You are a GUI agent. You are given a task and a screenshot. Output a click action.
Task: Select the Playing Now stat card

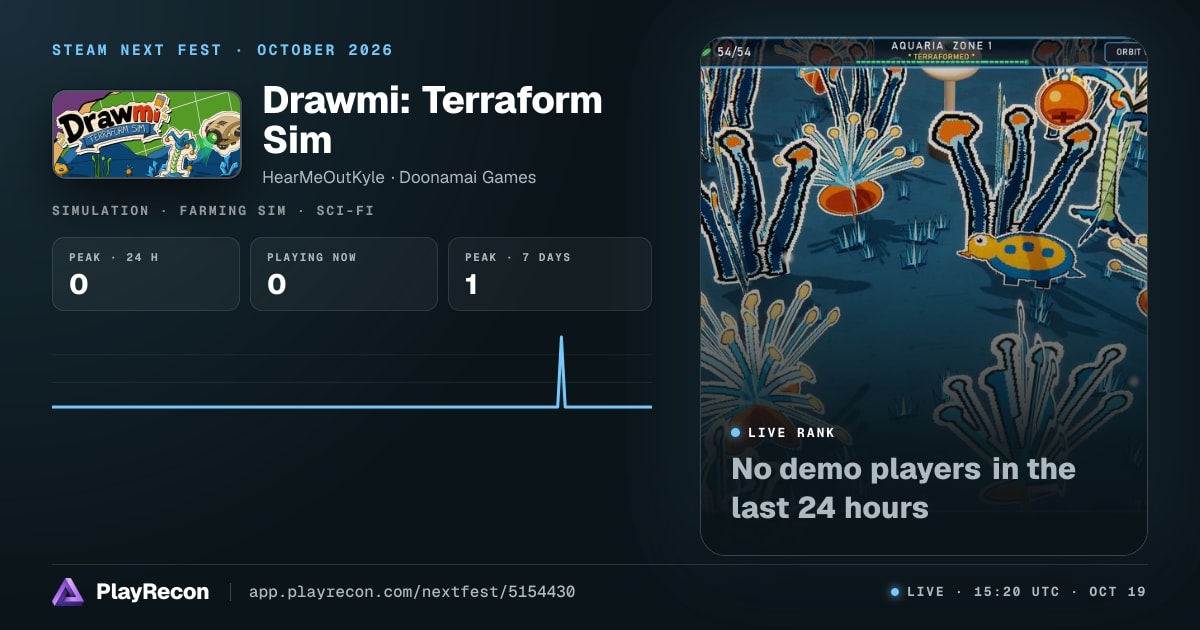click(x=344, y=274)
